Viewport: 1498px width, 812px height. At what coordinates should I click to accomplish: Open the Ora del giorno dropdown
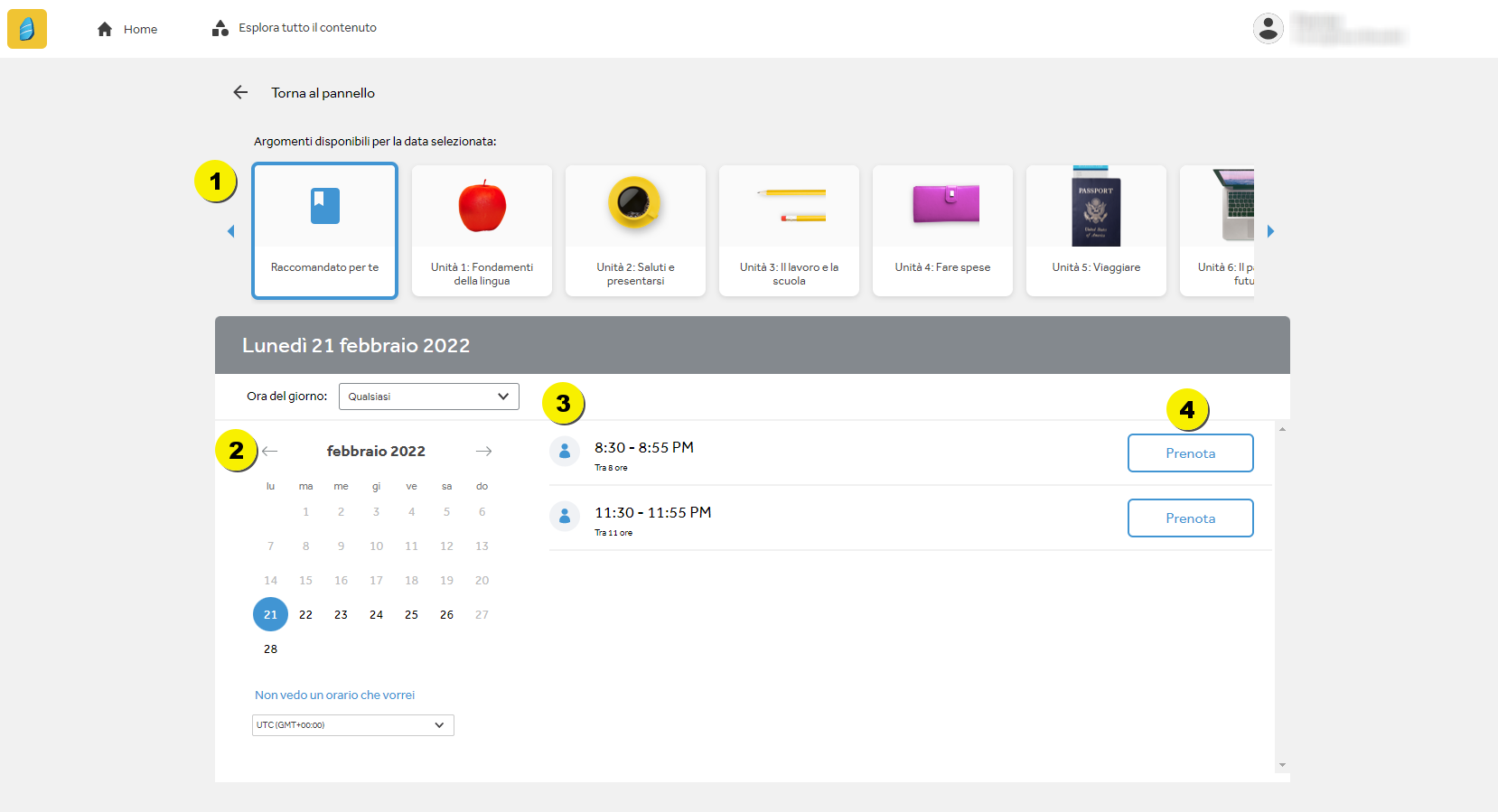[x=429, y=397]
